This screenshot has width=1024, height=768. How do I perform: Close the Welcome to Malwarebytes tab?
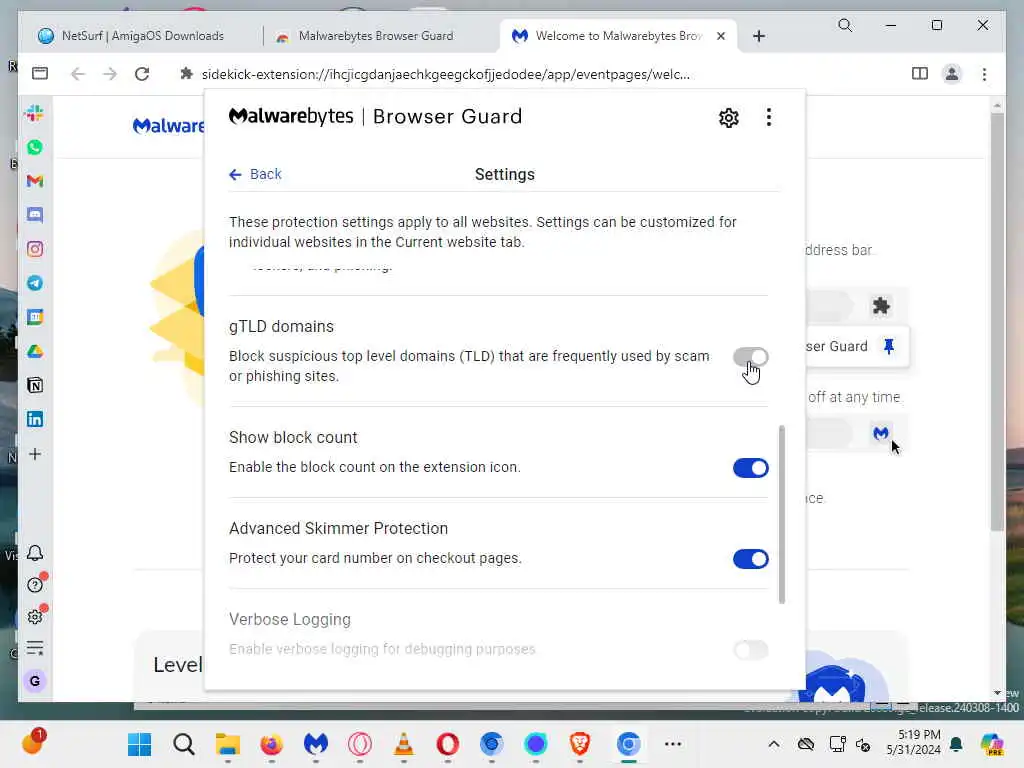click(x=720, y=36)
